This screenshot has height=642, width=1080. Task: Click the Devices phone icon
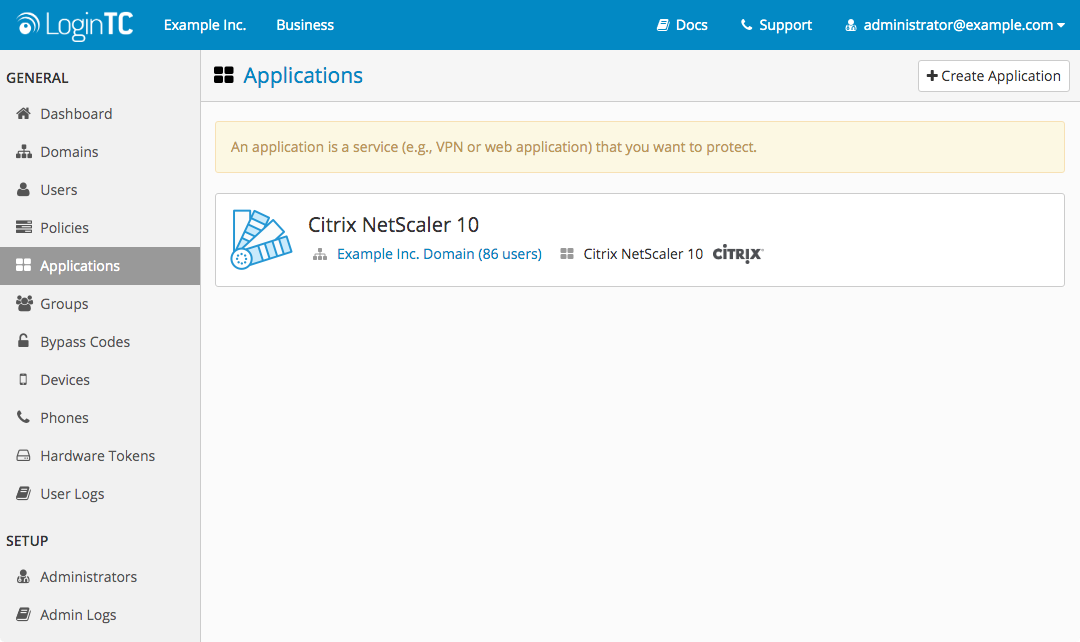23,379
